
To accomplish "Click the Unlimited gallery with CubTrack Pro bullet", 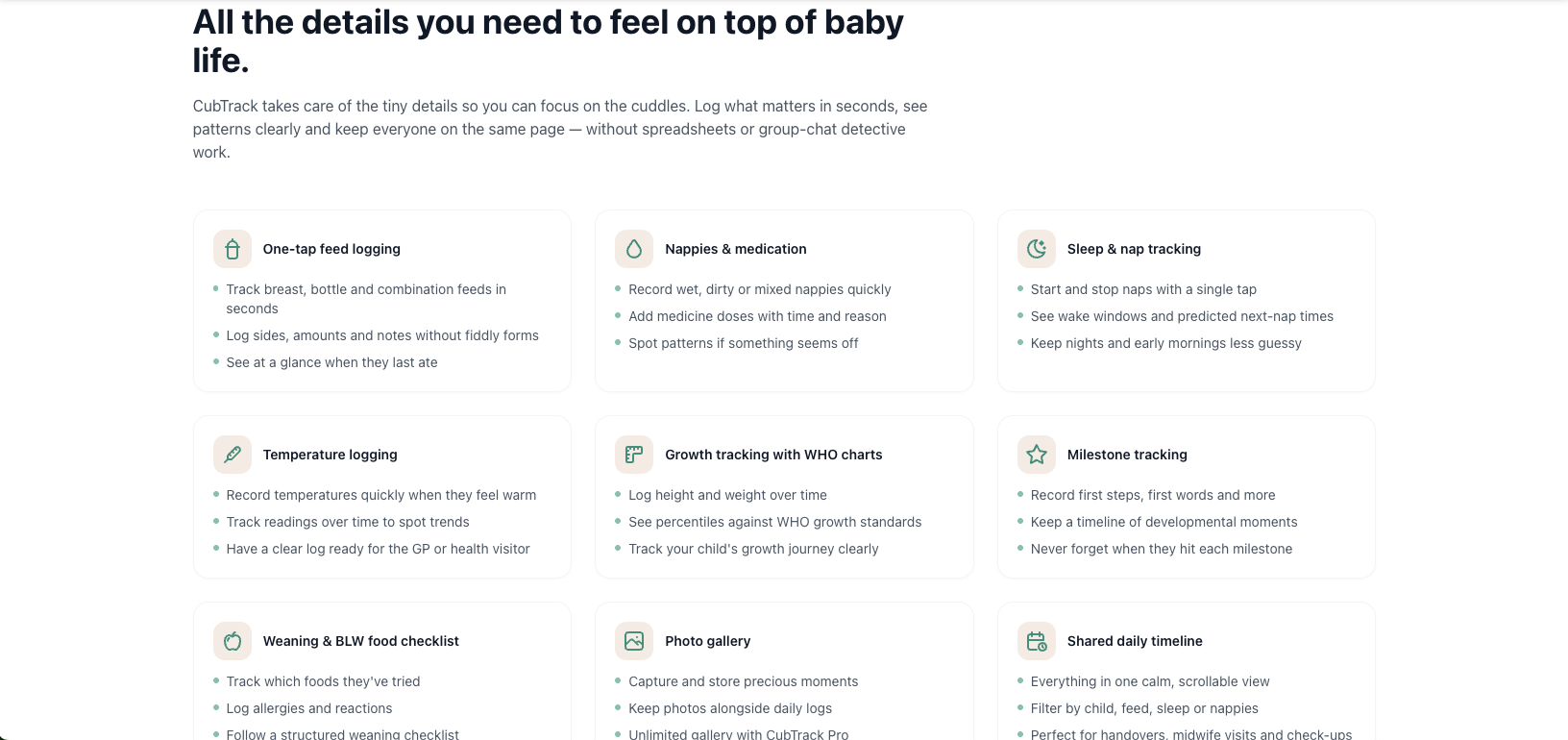I will [x=739, y=733].
